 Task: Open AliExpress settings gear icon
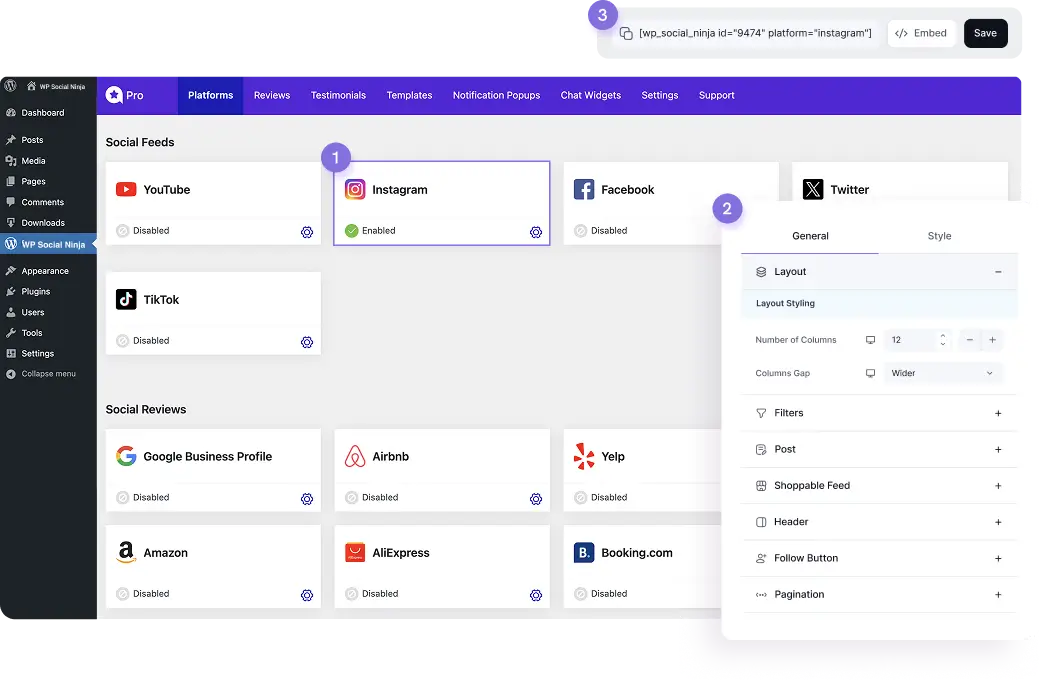pos(536,595)
